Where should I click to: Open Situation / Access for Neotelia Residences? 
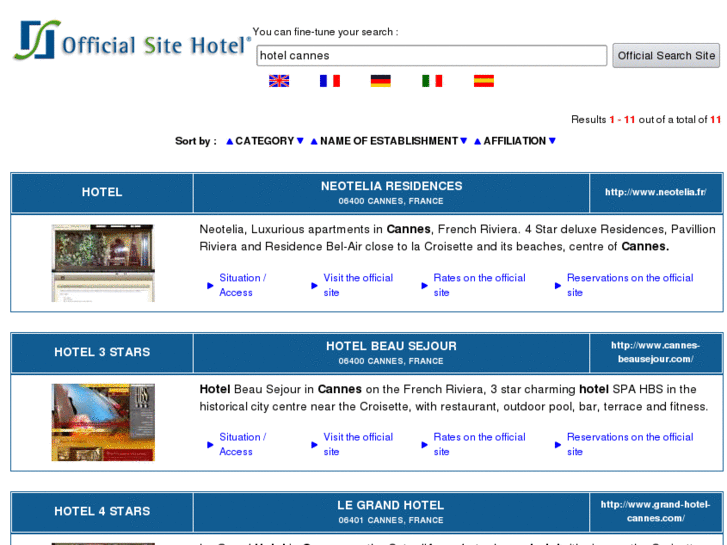(x=242, y=285)
